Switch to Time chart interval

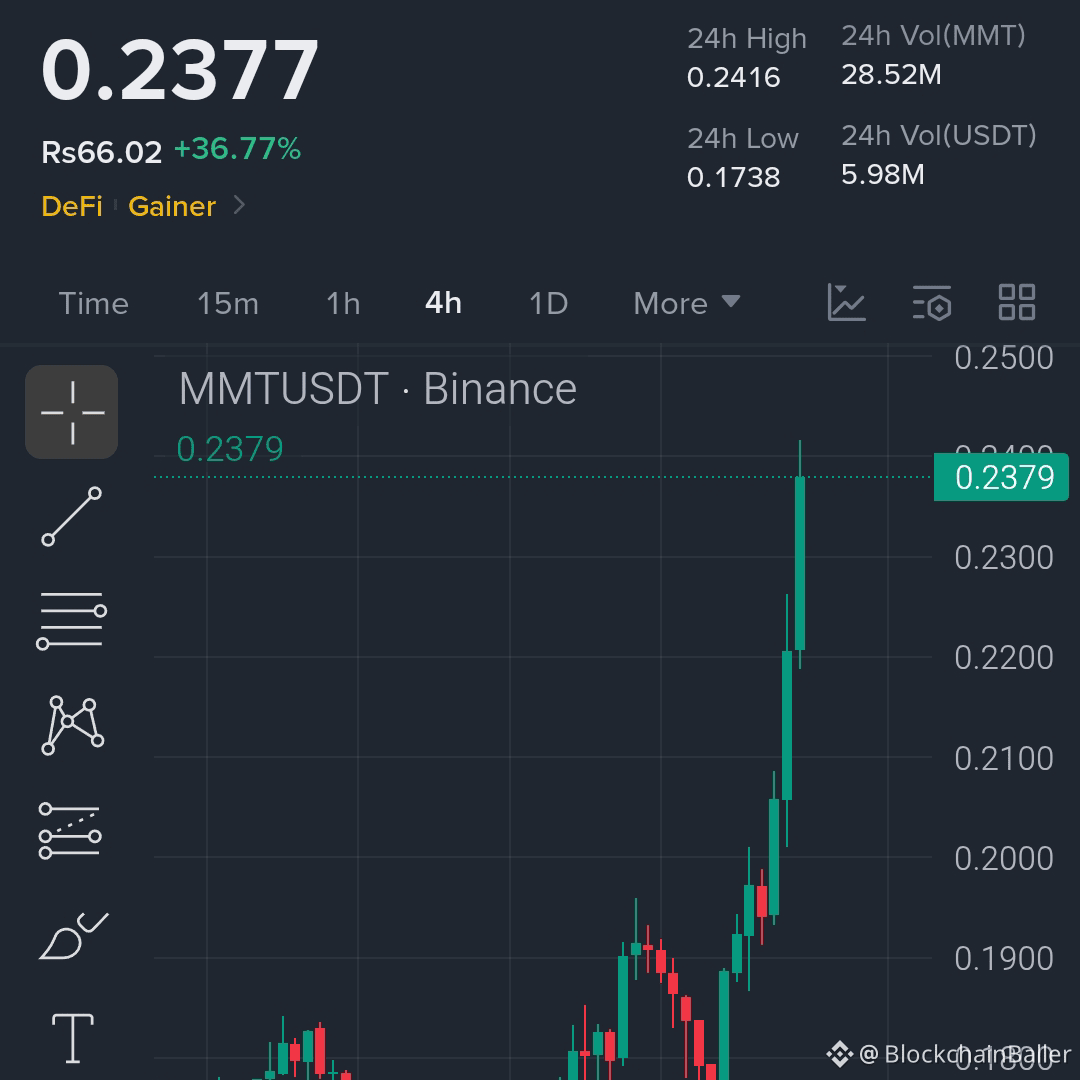(x=94, y=304)
